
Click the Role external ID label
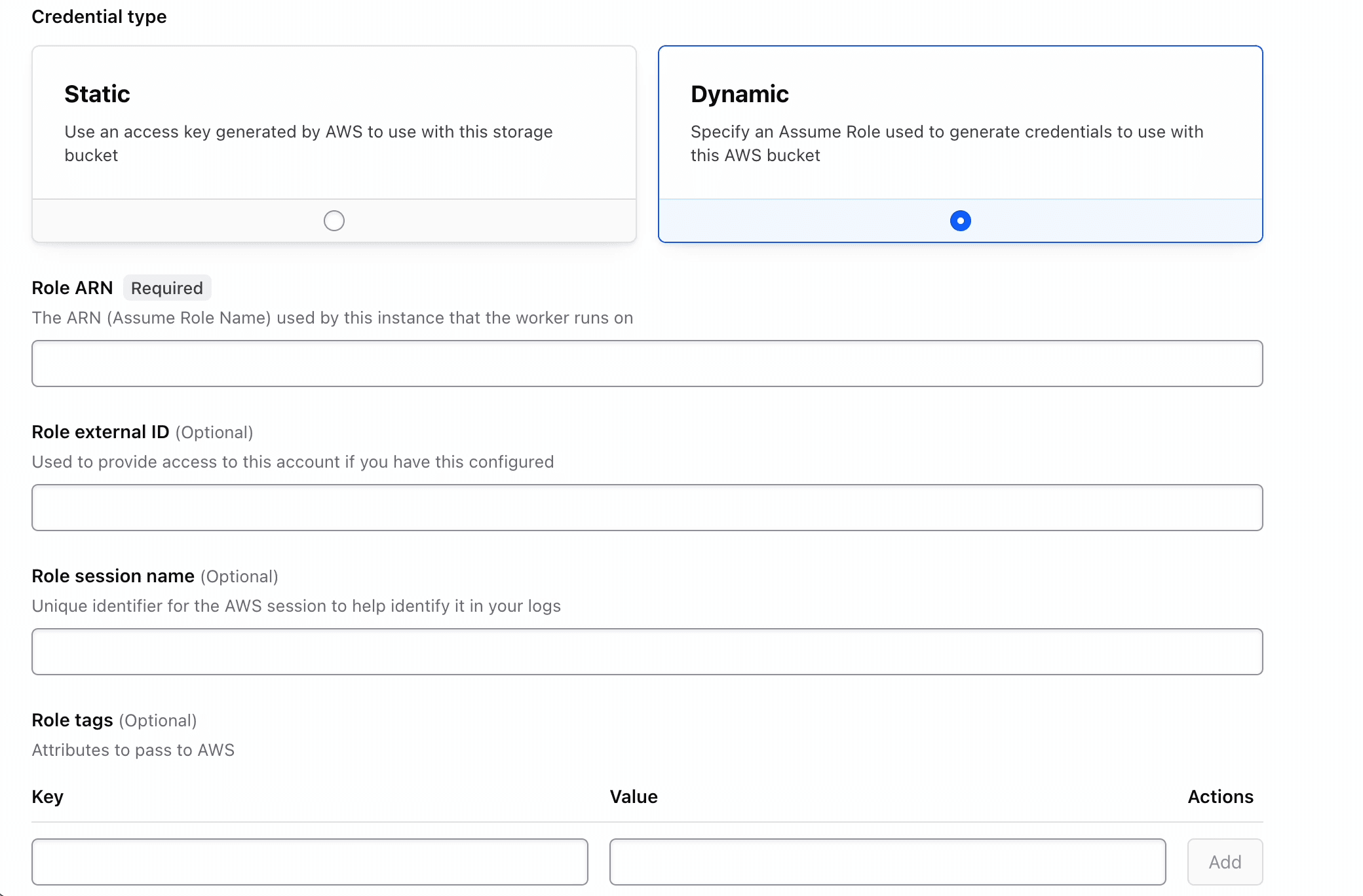100,432
